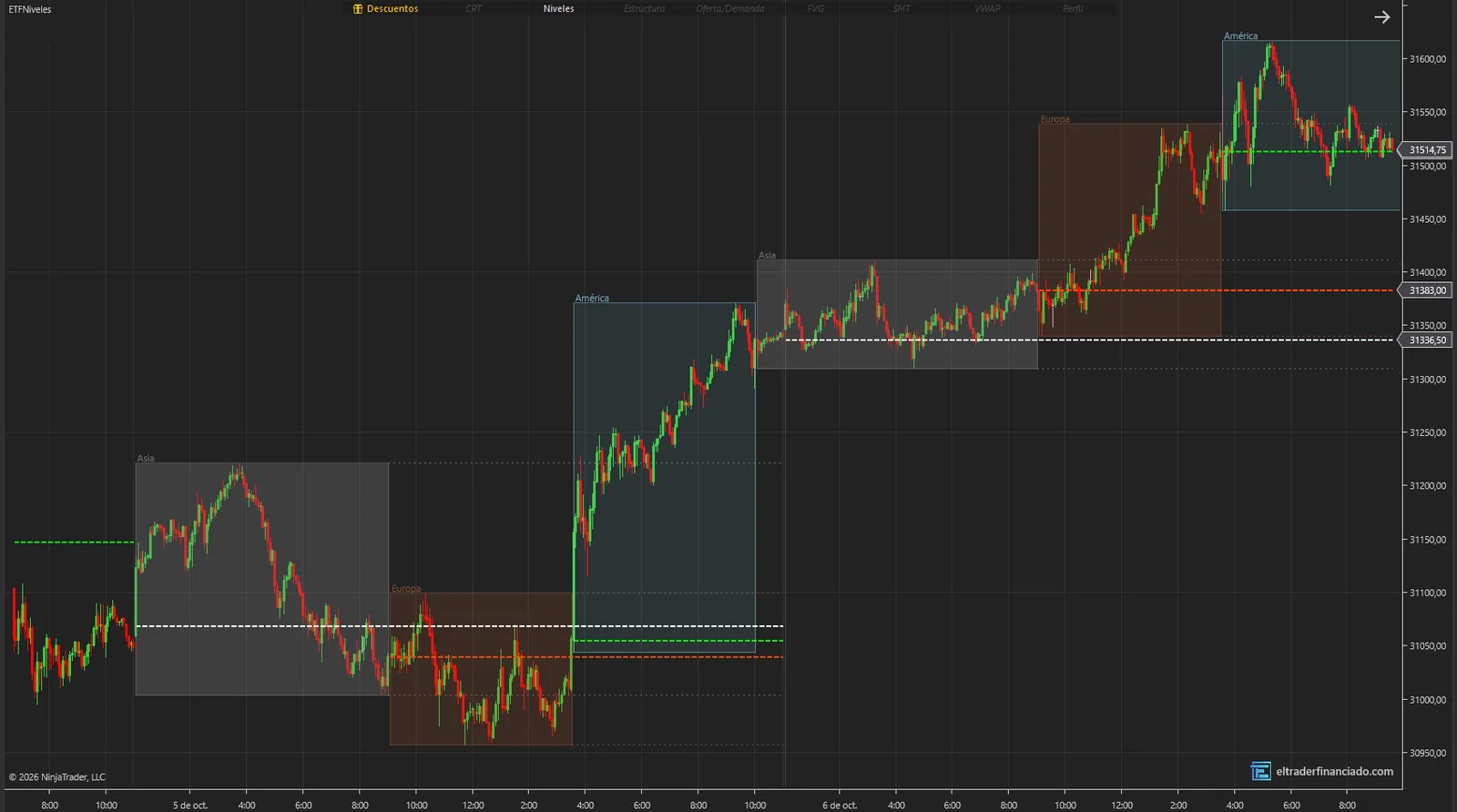Toggle the Estructura indicator button
Image resolution: width=1457 pixels, height=812 pixels.
pyautogui.click(x=645, y=9)
